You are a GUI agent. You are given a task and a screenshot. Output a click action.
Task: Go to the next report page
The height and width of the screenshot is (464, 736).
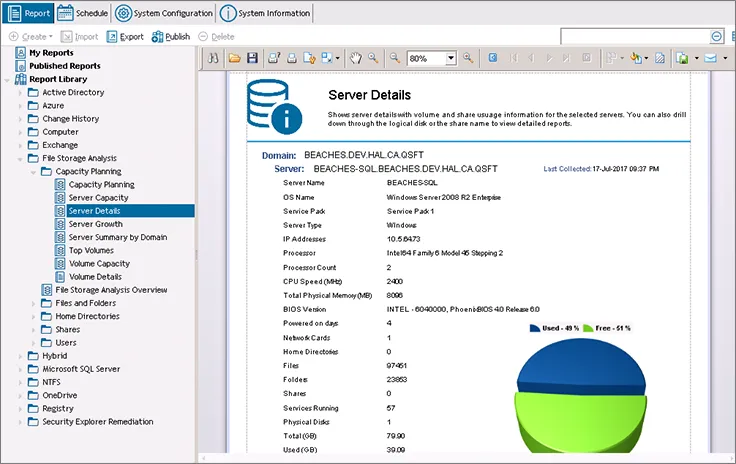pyautogui.click(x=549, y=58)
